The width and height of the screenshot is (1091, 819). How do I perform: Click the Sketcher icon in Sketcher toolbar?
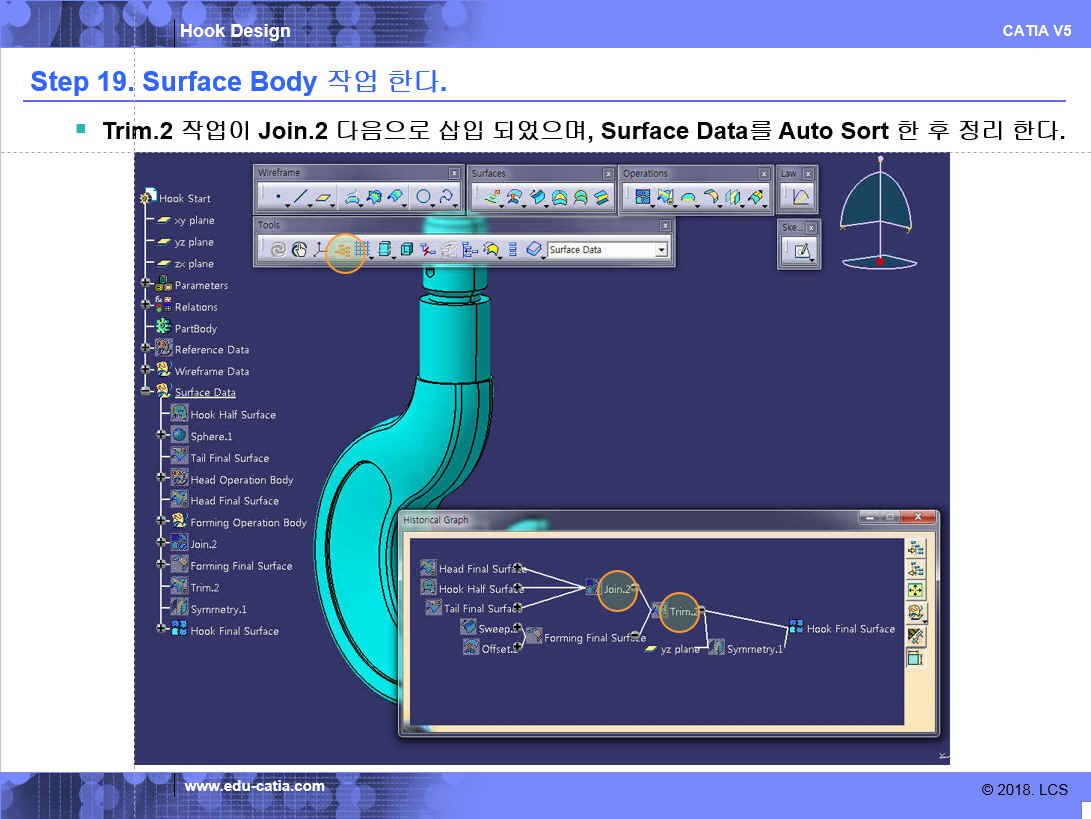(801, 251)
